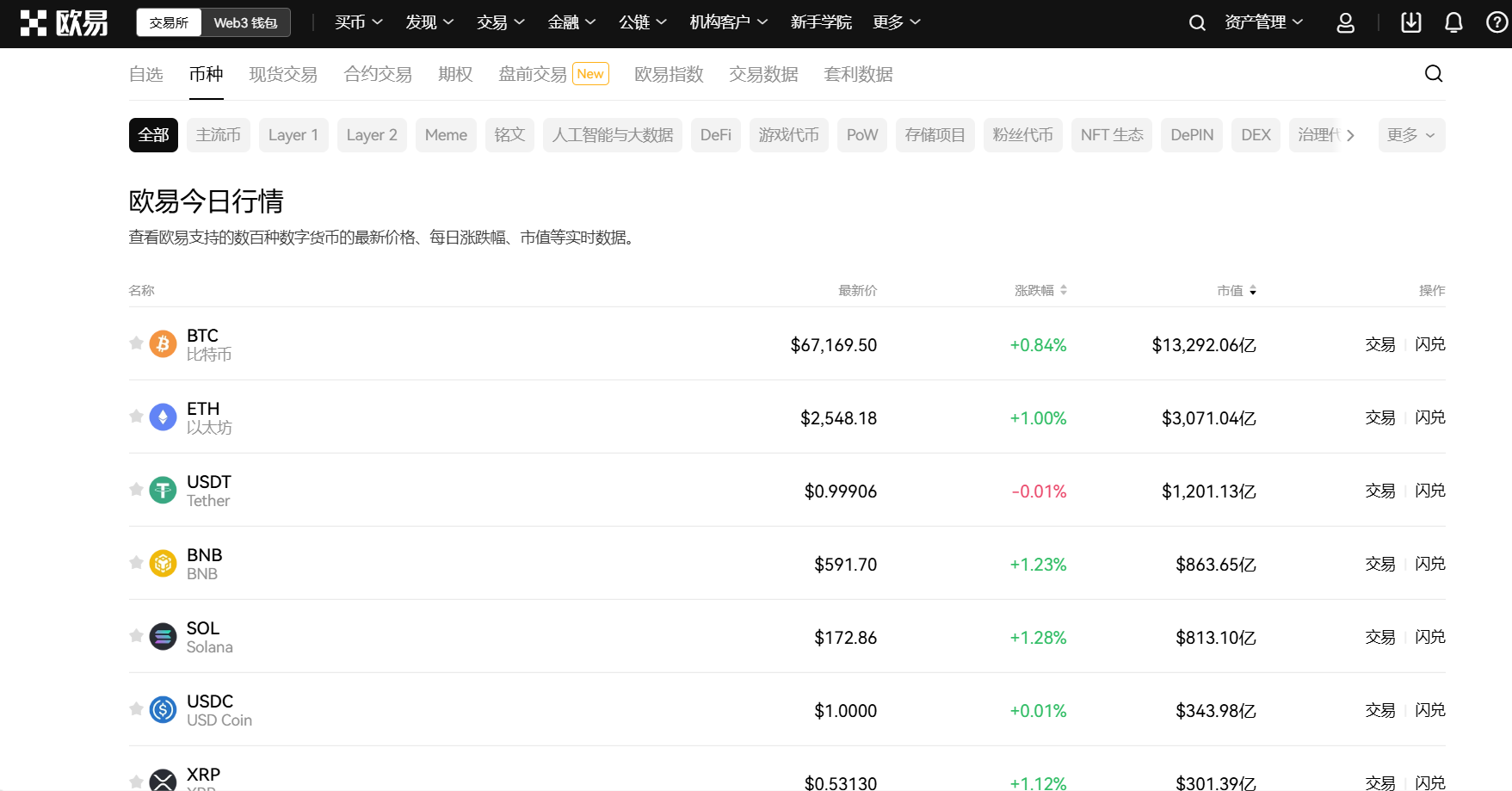Star the SOL row to add to watchlist
Image resolution: width=1512 pixels, height=791 pixels.
136,635
